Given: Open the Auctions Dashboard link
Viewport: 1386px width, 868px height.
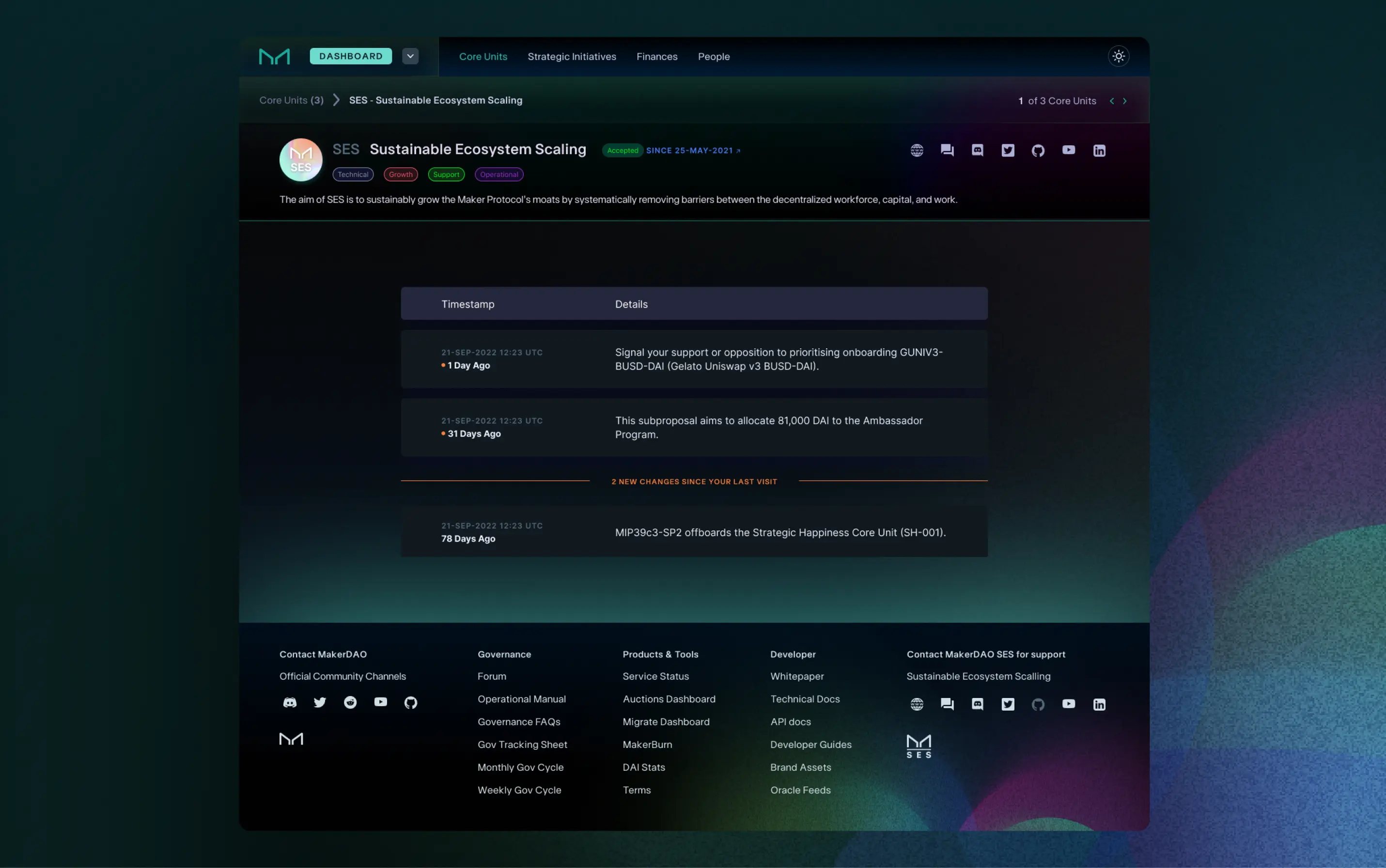Looking at the screenshot, I should (669, 699).
